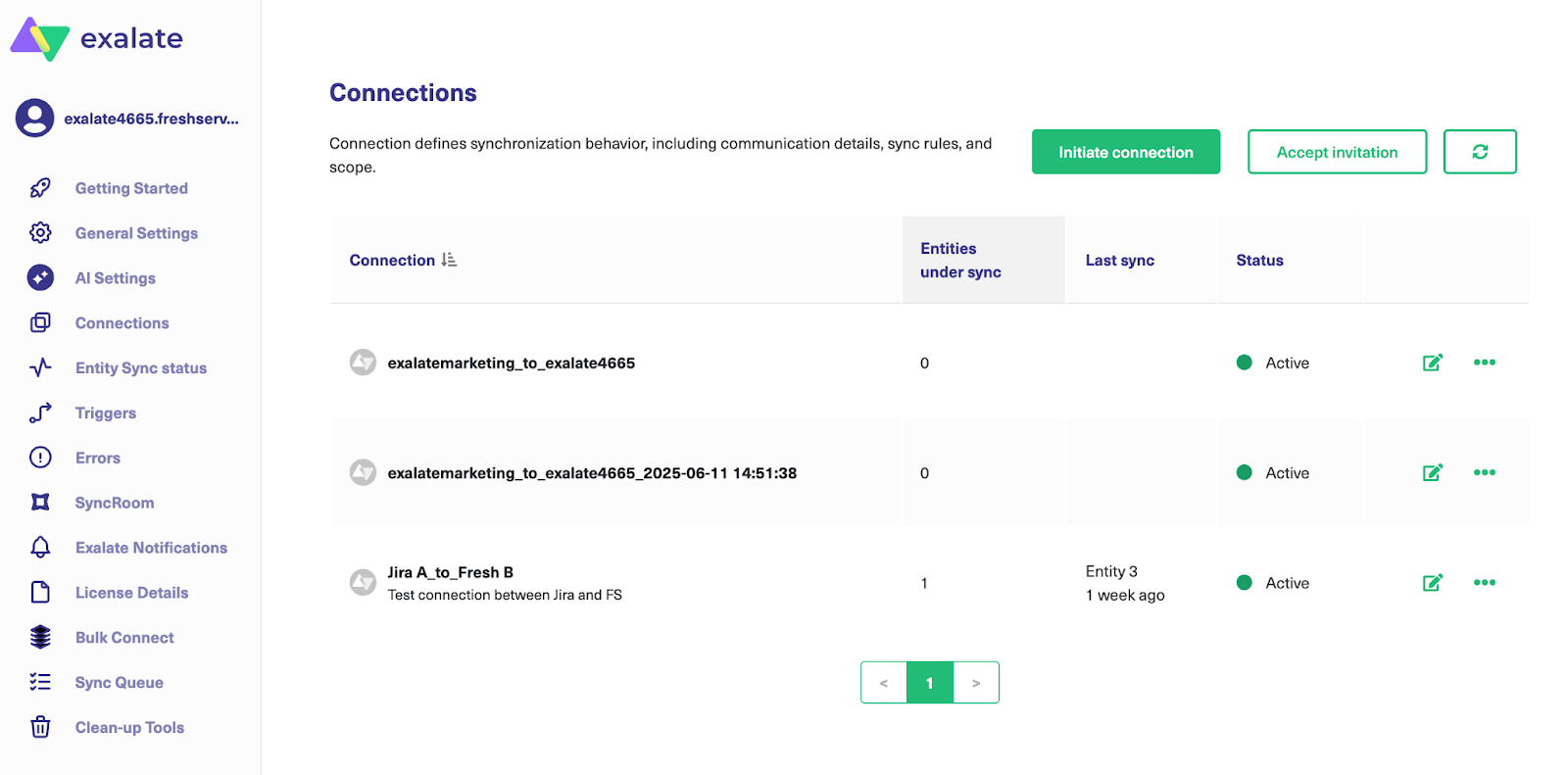
Task: Click the AI Settings sparkle icon
Action: click(40, 278)
